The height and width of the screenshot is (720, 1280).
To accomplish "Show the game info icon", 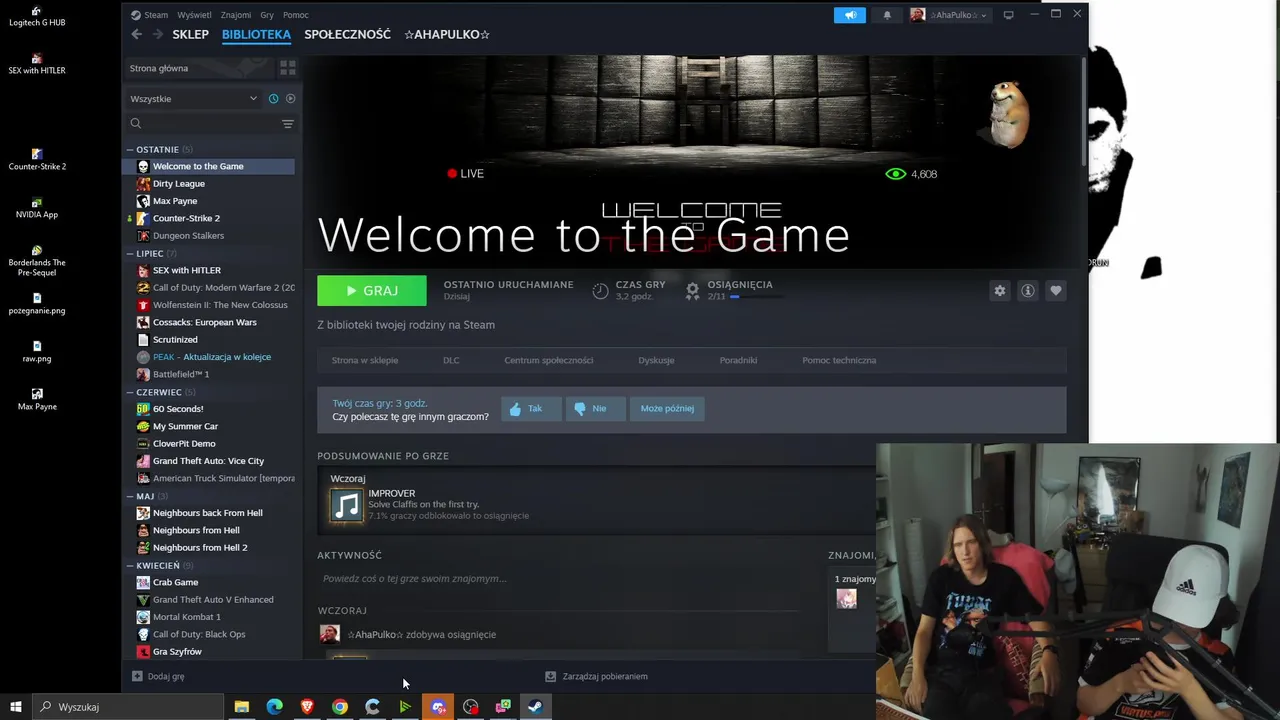I will tap(1027, 290).
